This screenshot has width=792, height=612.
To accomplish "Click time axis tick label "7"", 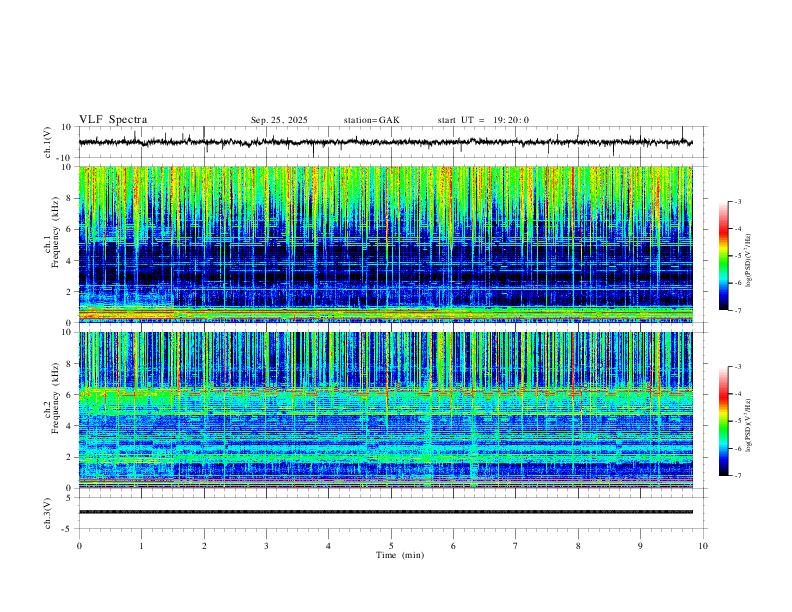I will coord(516,546).
